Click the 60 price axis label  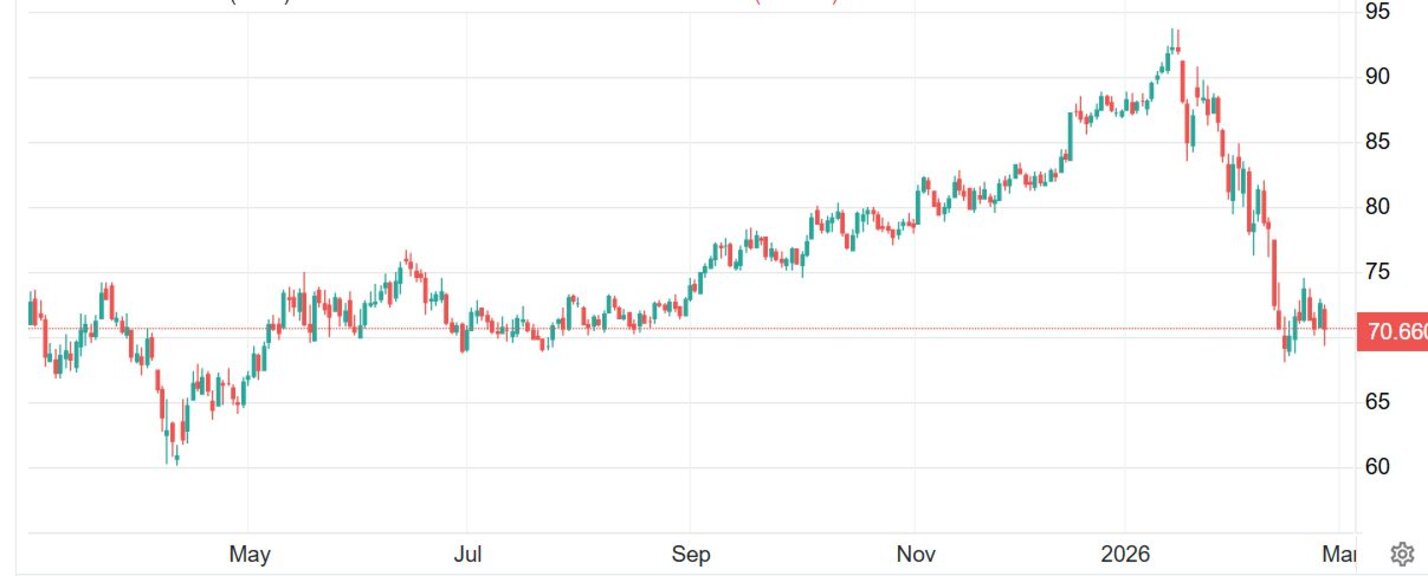pyautogui.click(x=1377, y=467)
